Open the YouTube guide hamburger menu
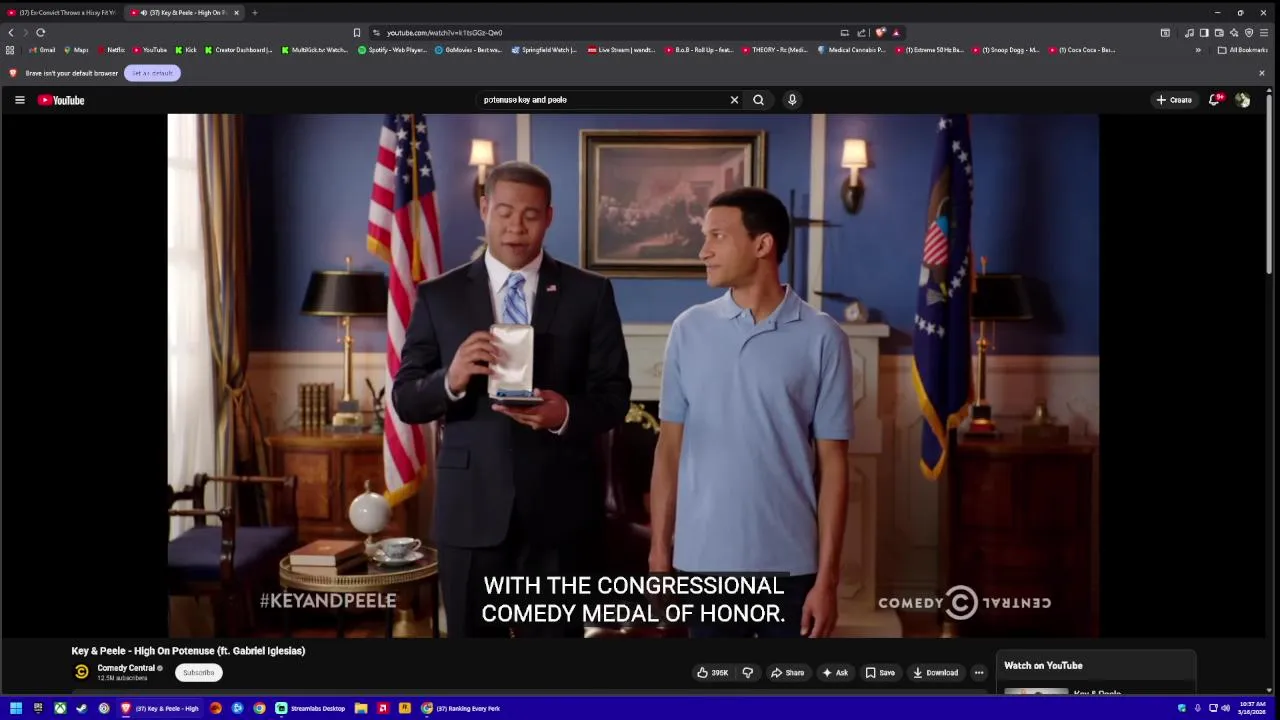1280x720 pixels. click(x=19, y=100)
